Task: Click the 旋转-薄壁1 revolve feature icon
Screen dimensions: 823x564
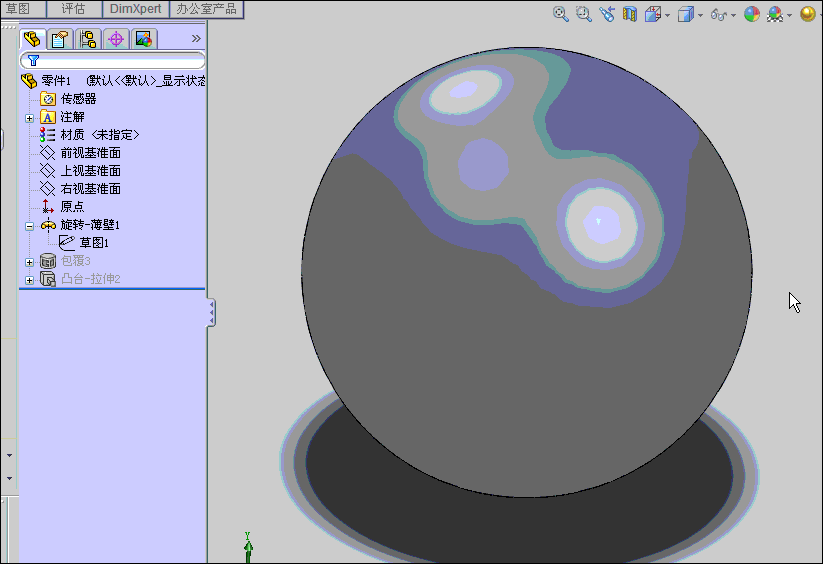Action: tap(48, 225)
